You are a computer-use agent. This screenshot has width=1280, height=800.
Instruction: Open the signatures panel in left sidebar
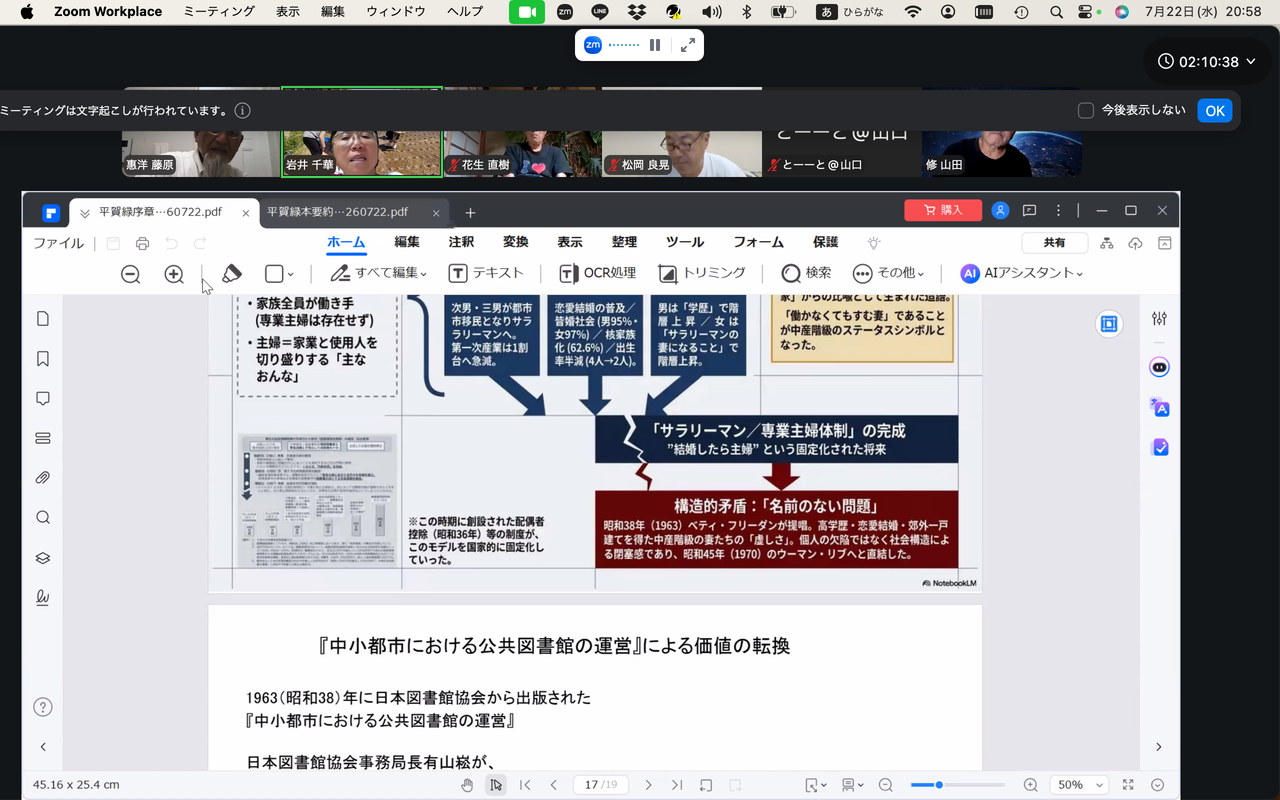click(x=43, y=598)
